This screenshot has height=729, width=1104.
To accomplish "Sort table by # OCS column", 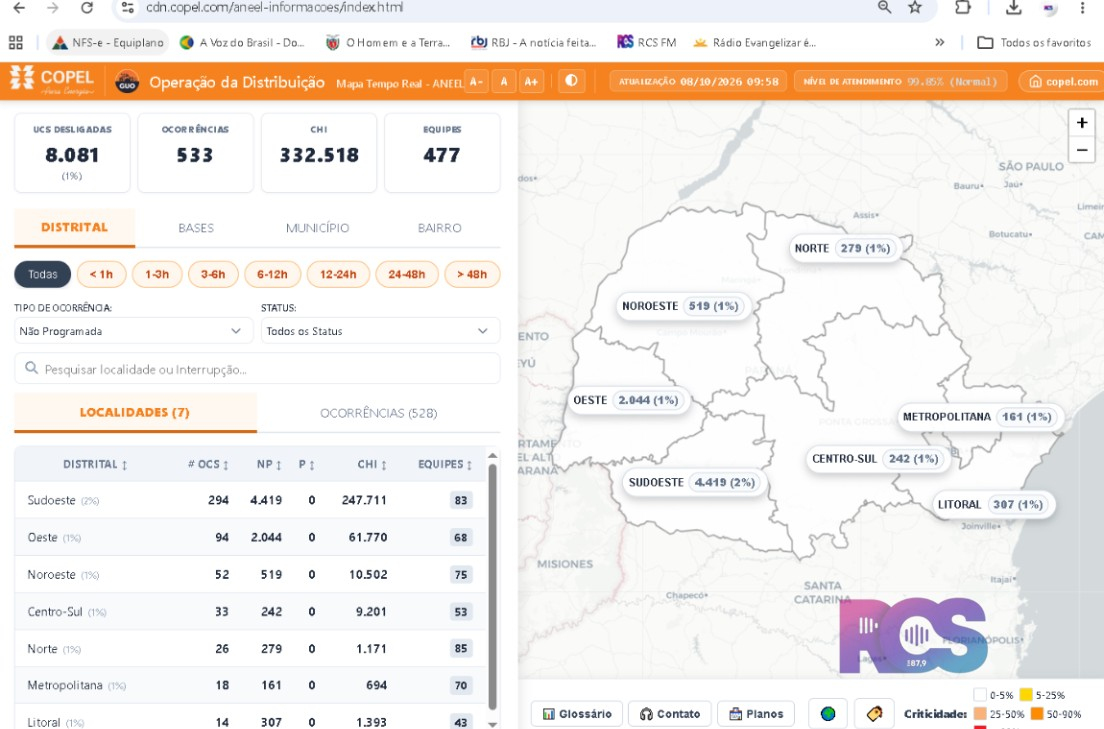I will (208, 464).
